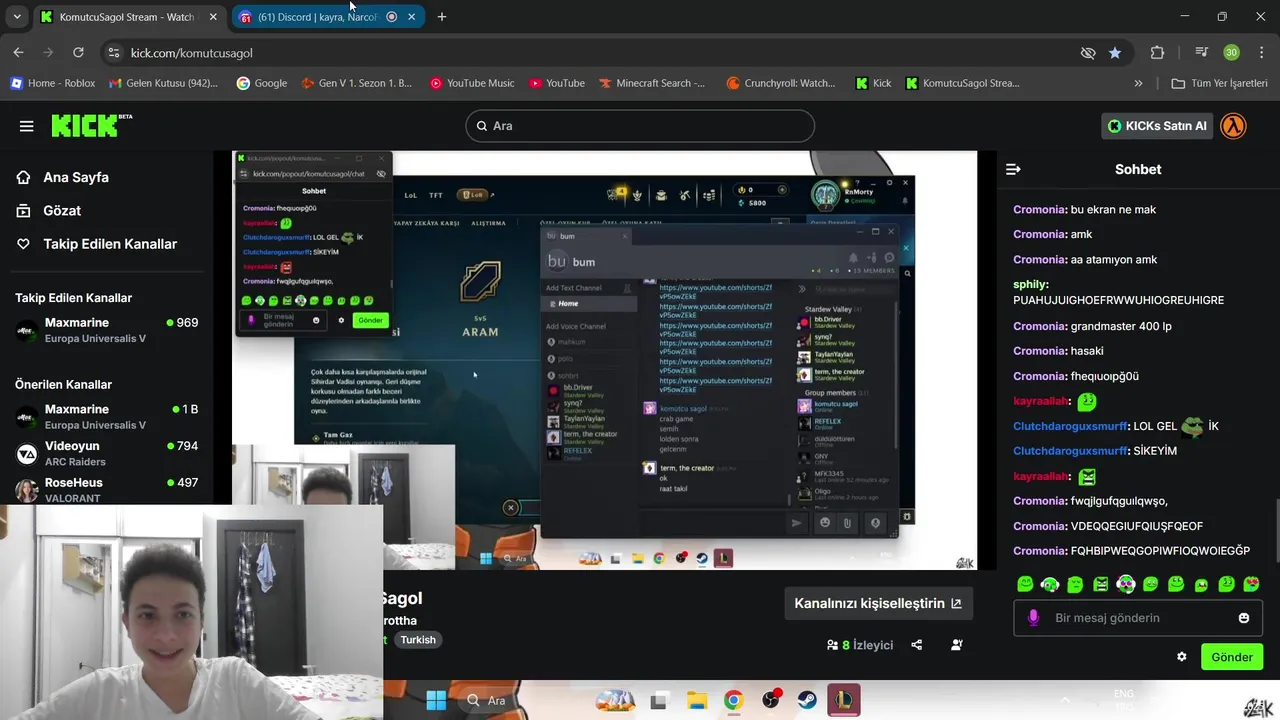Open the YouTube Music bookmark
Viewport: 1280px width, 720px height.
click(472, 83)
